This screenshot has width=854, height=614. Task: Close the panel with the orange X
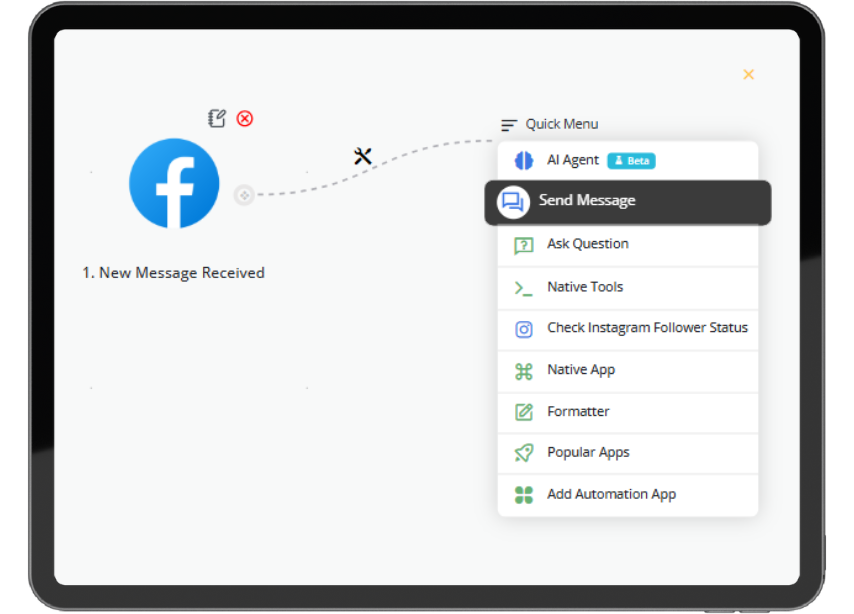[748, 74]
